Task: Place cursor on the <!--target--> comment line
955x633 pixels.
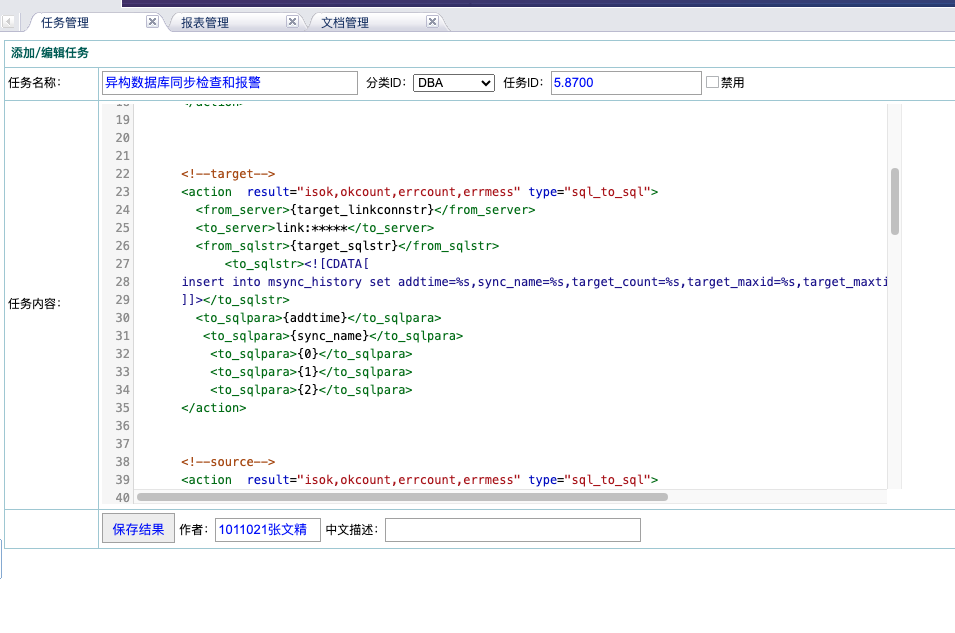Action: (227, 174)
